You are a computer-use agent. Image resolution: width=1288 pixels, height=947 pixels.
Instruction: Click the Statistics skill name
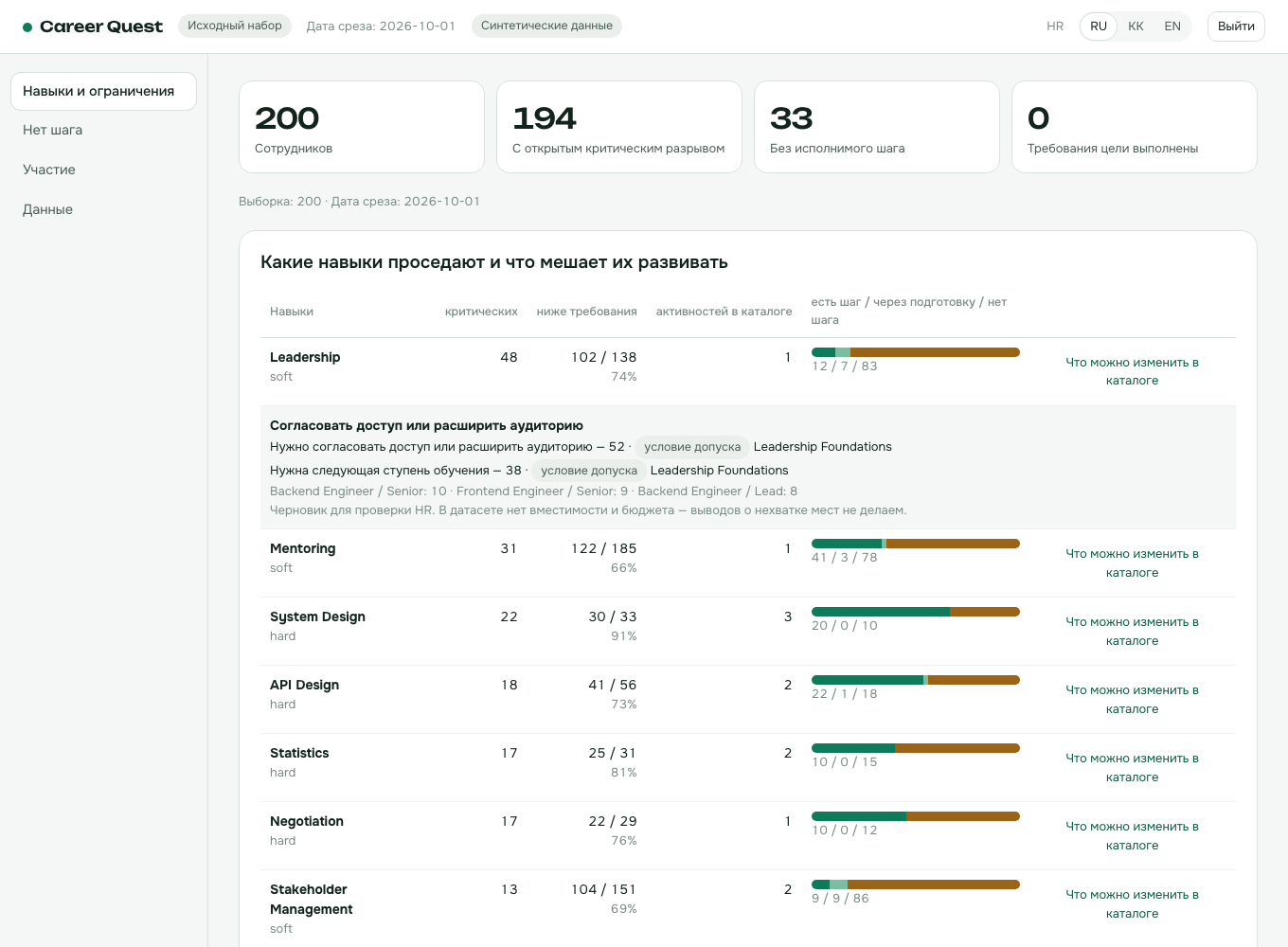299,753
